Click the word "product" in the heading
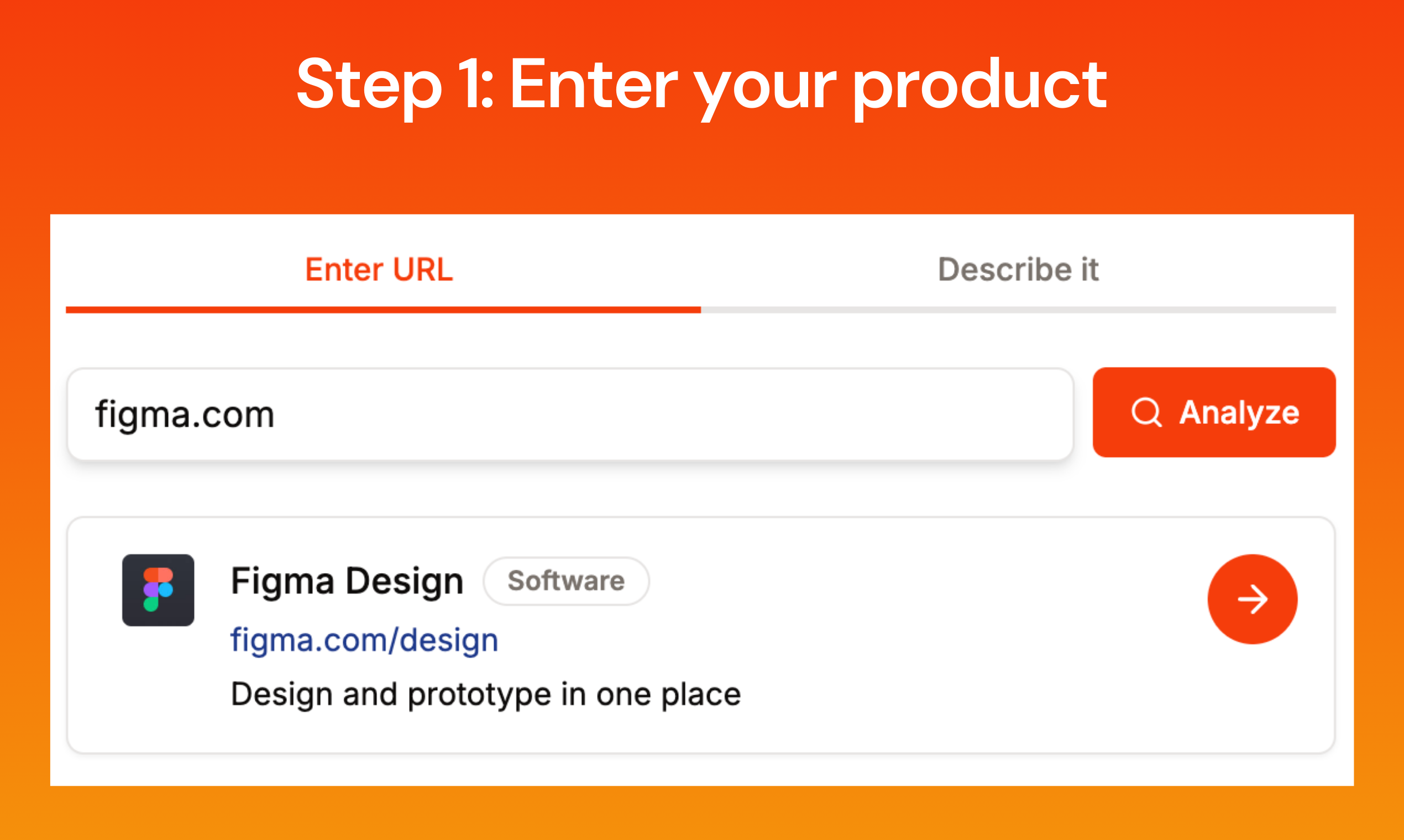Viewport: 1404px width, 840px height. 979,85
